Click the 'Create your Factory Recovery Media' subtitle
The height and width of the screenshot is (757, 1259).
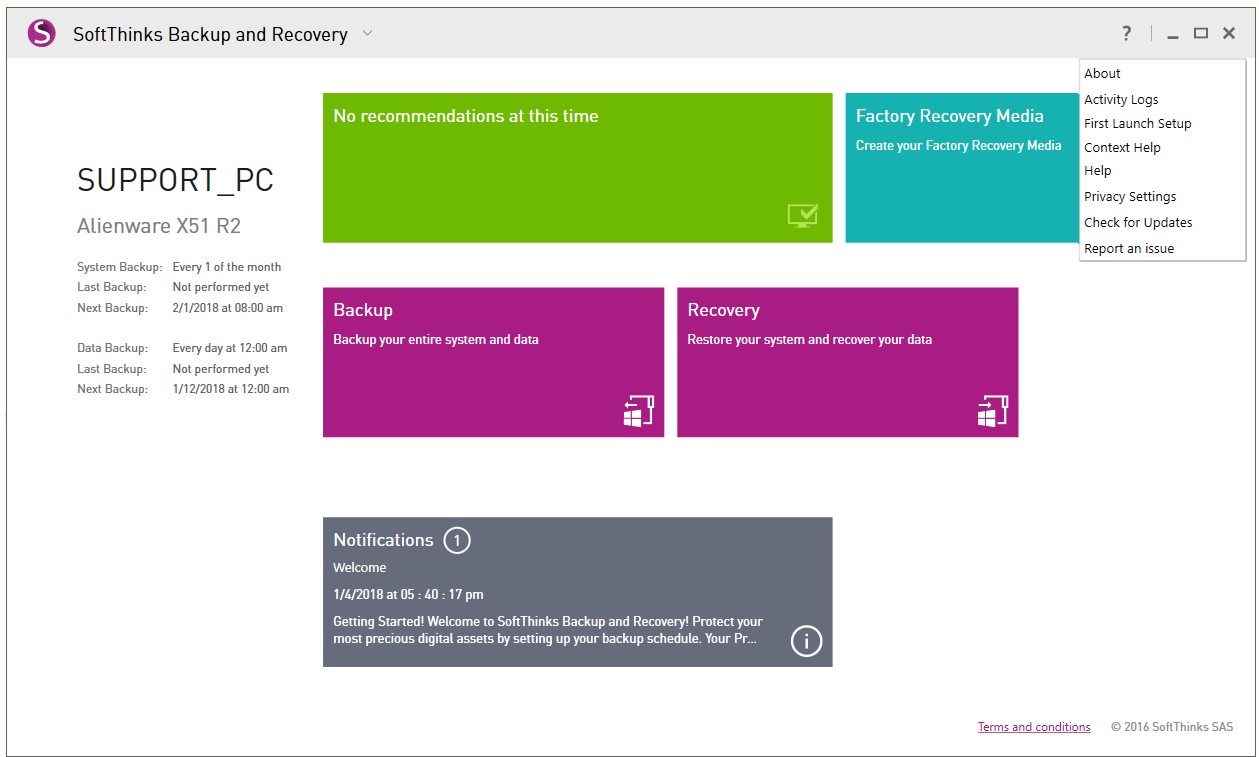[959, 146]
